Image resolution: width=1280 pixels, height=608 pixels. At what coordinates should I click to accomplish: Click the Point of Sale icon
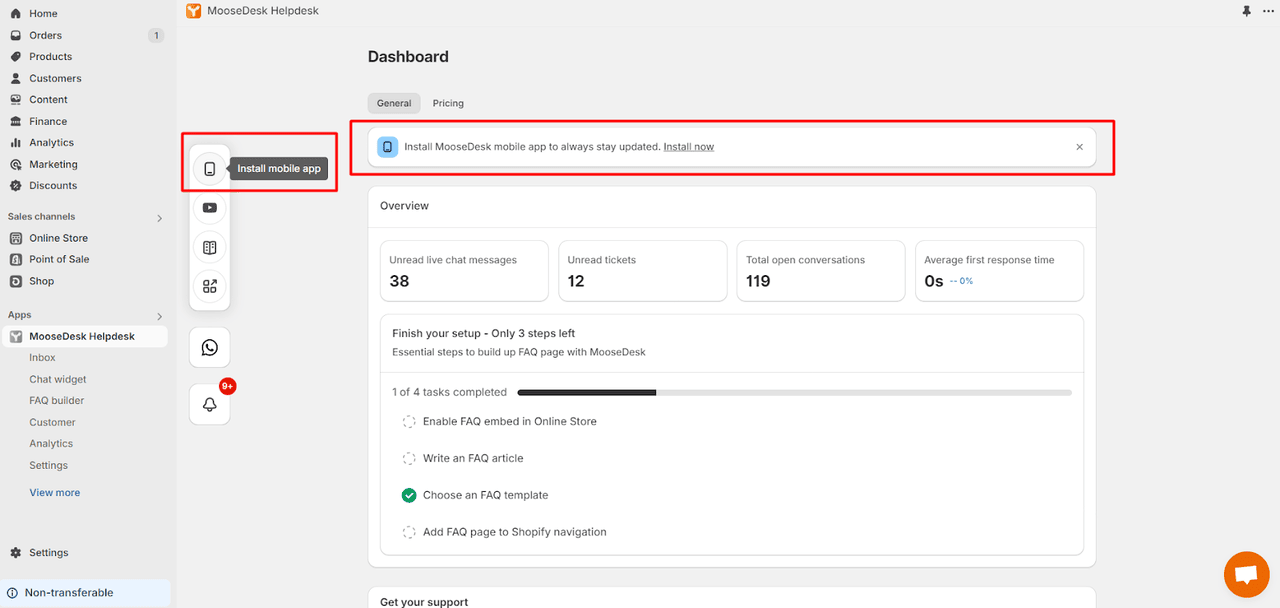pyautogui.click(x=16, y=259)
